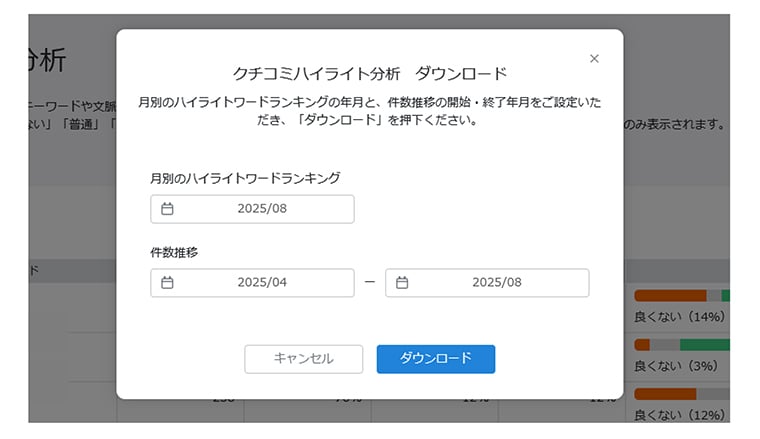
Task: Click the dash between the start and end dates
Action: 369,283
